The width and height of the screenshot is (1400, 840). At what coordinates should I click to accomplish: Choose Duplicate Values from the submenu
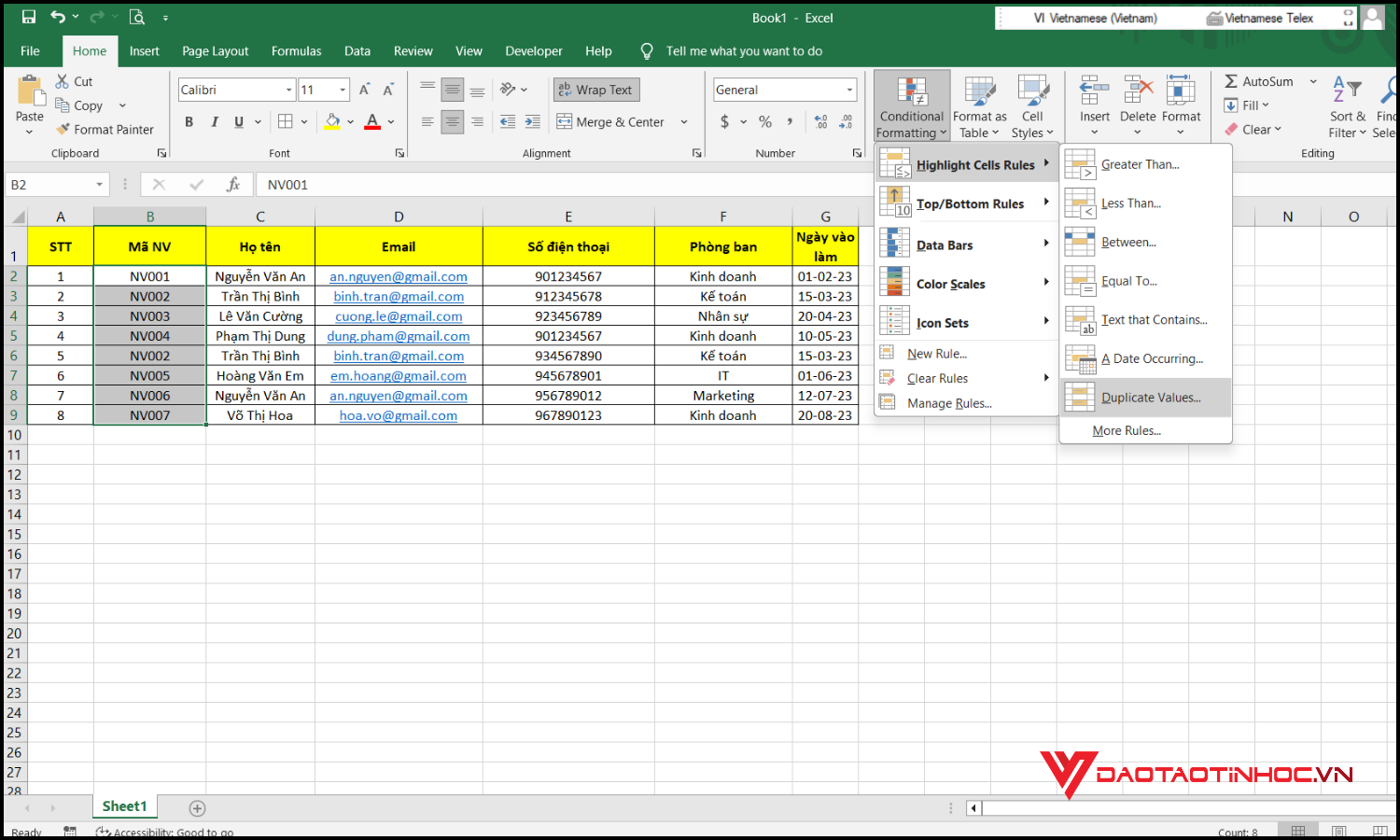pos(1146,398)
